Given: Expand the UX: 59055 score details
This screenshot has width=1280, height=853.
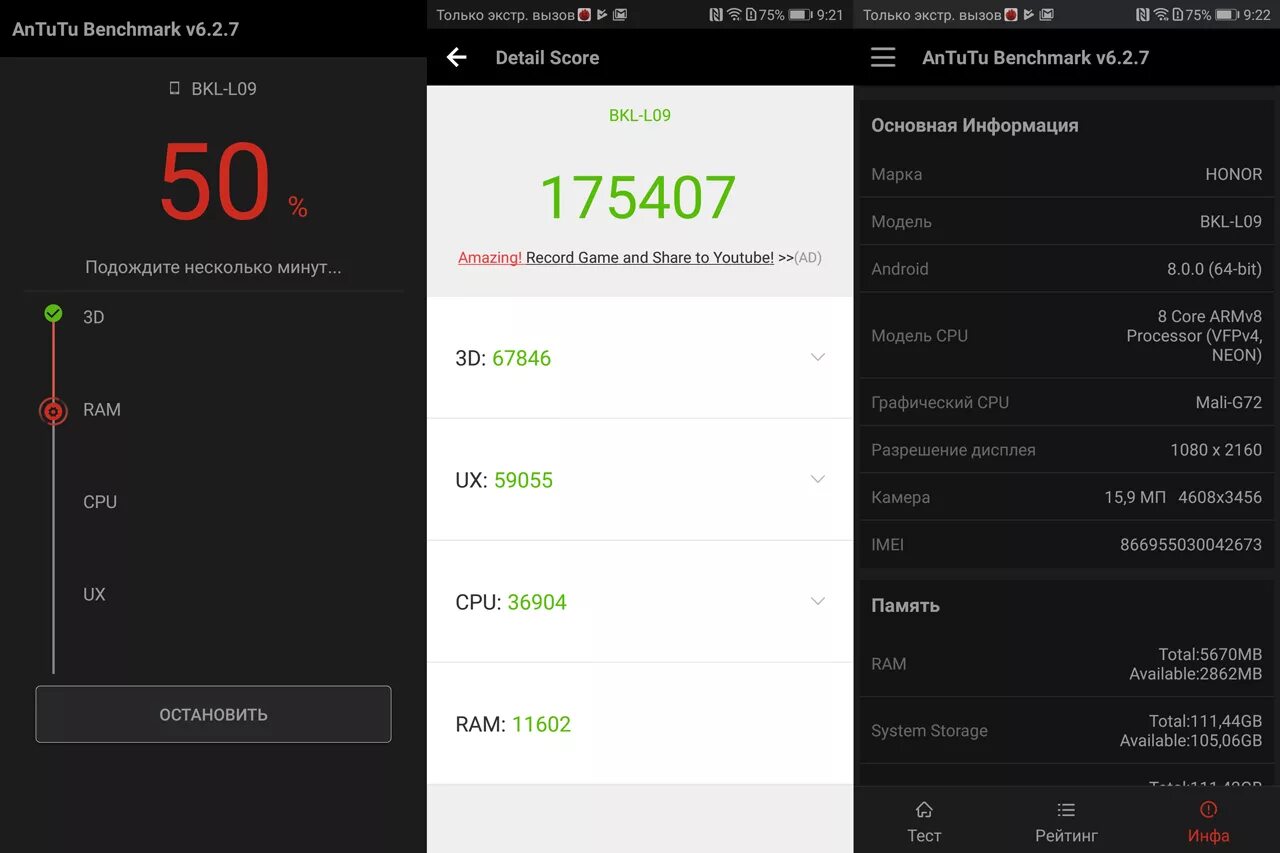Looking at the screenshot, I should click(818, 479).
